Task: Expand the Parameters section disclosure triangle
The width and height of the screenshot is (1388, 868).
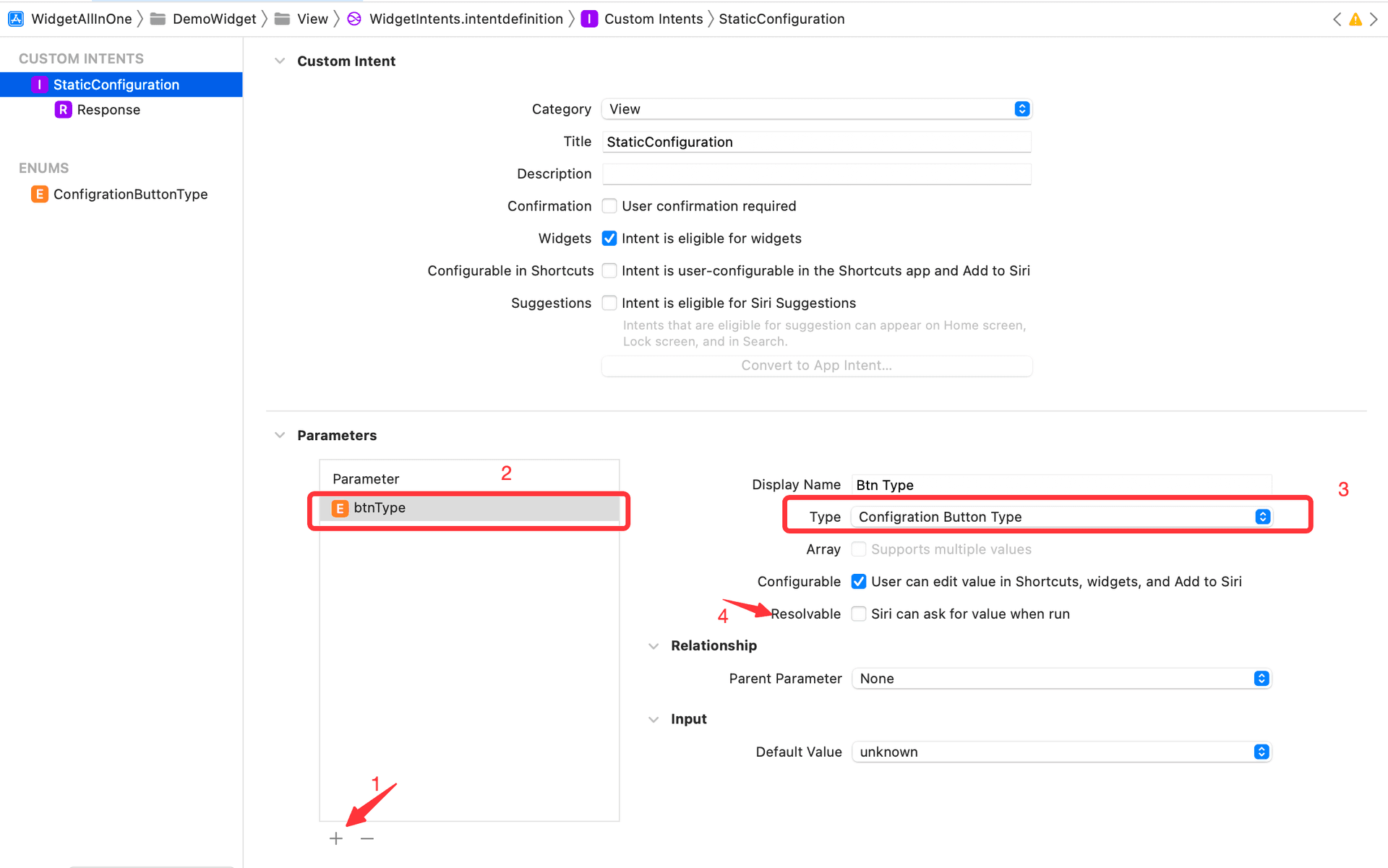Action: pos(281,435)
